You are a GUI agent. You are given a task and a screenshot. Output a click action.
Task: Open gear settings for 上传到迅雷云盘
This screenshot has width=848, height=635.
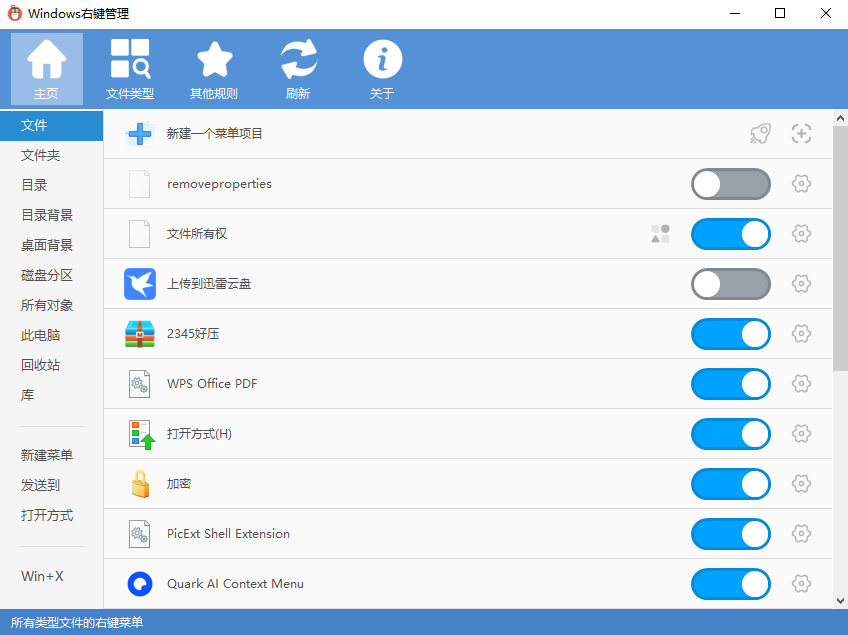point(801,283)
